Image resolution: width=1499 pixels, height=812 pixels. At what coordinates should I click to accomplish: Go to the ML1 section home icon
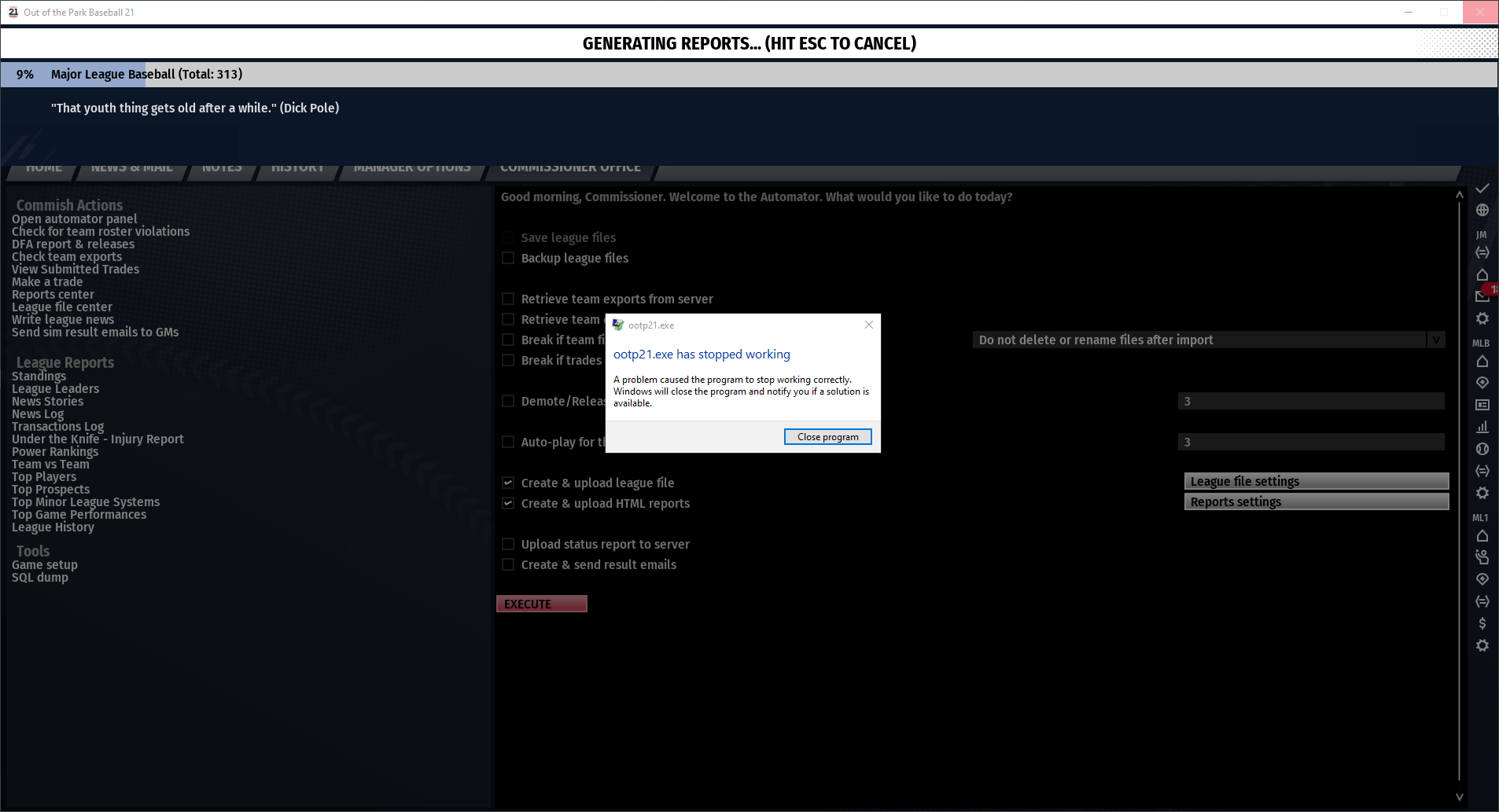(x=1482, y=535)
